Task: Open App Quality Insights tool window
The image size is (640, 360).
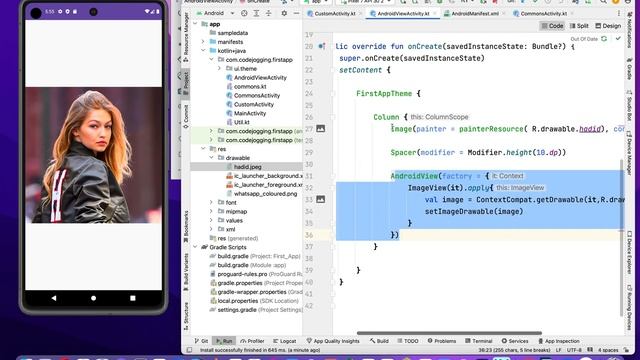Action: (333, 341)
